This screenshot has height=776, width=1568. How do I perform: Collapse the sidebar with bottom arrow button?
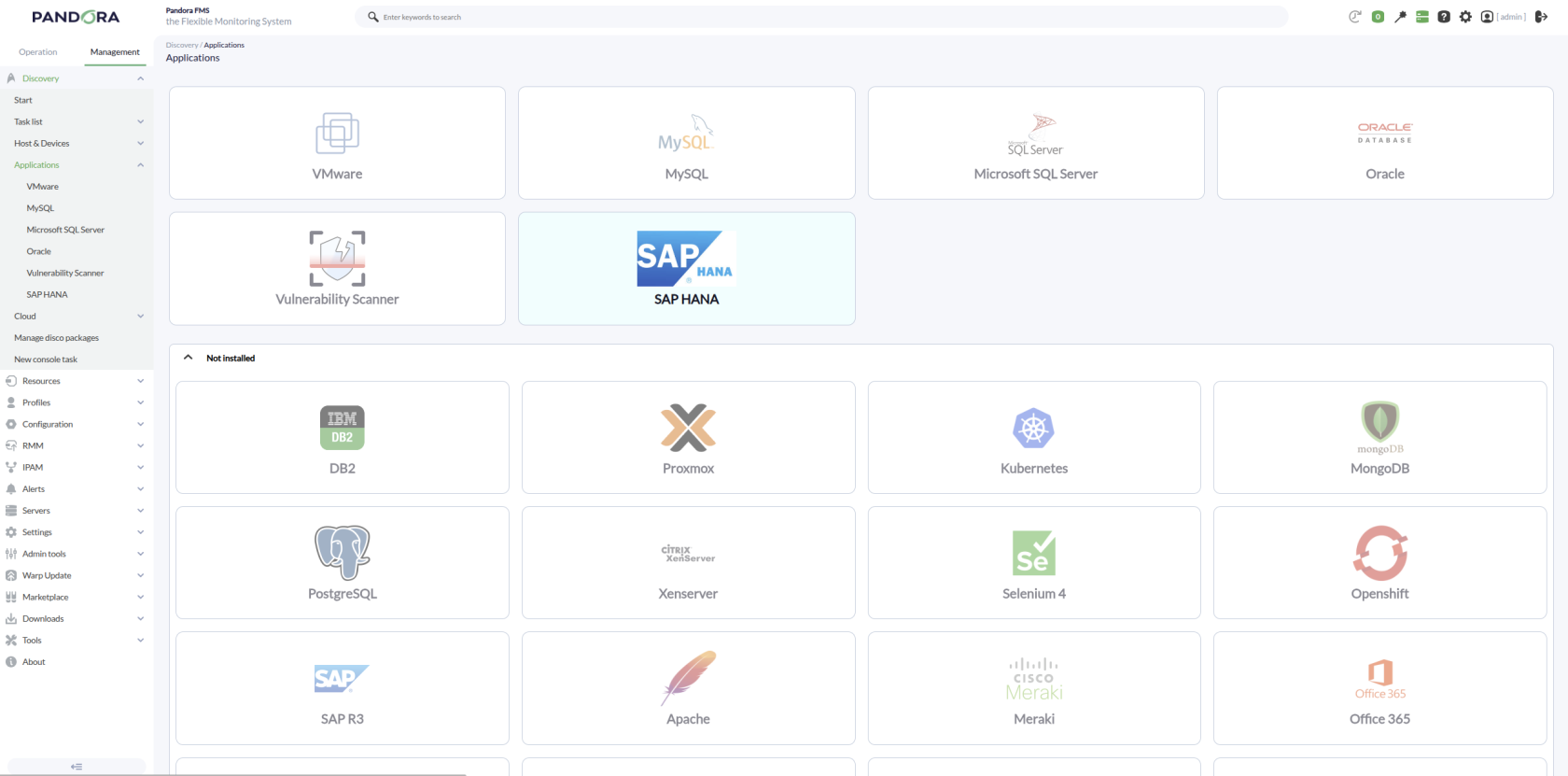point(77,767)
